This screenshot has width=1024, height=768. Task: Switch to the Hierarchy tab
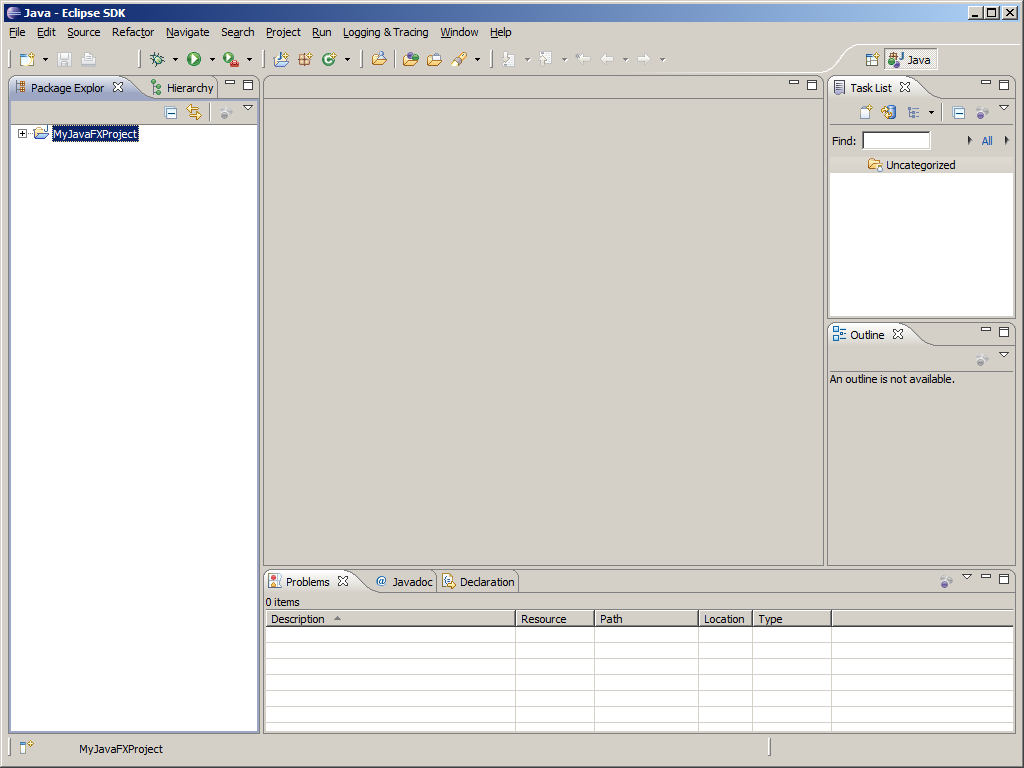(182, 88)
